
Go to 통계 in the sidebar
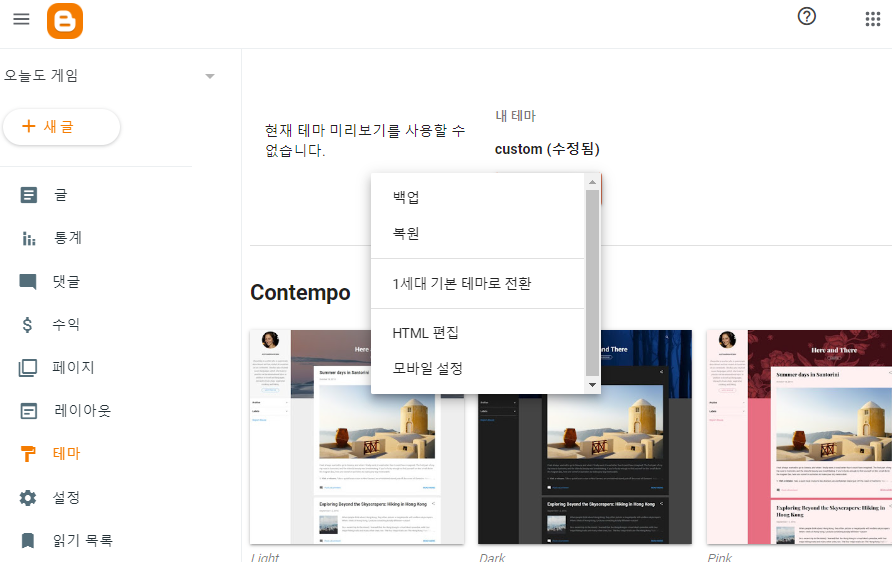pyautogui.click(x=68, y=238)
